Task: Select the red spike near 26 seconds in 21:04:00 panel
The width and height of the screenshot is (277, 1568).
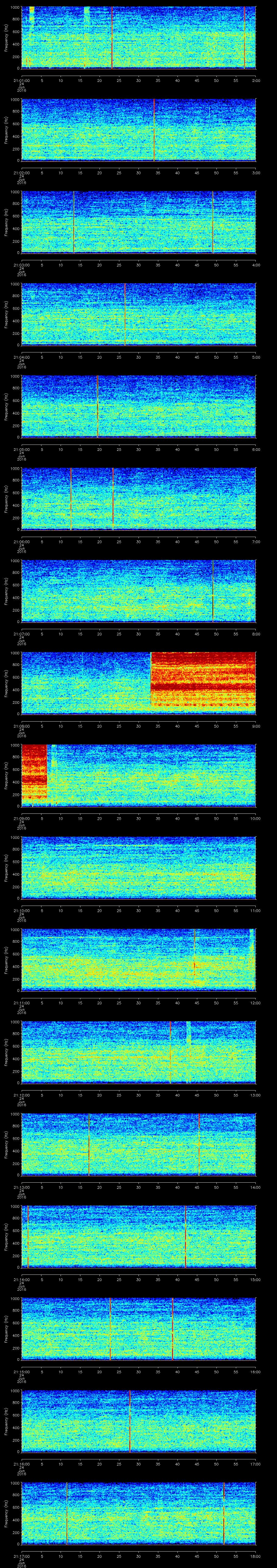Action: 125,314
